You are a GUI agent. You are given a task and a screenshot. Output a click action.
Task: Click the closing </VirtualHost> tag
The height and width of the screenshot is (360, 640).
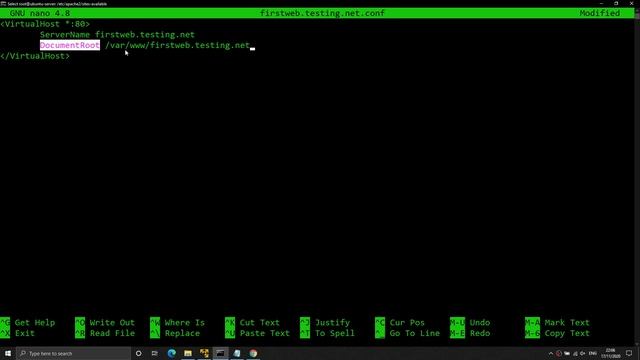pos(35,56)
